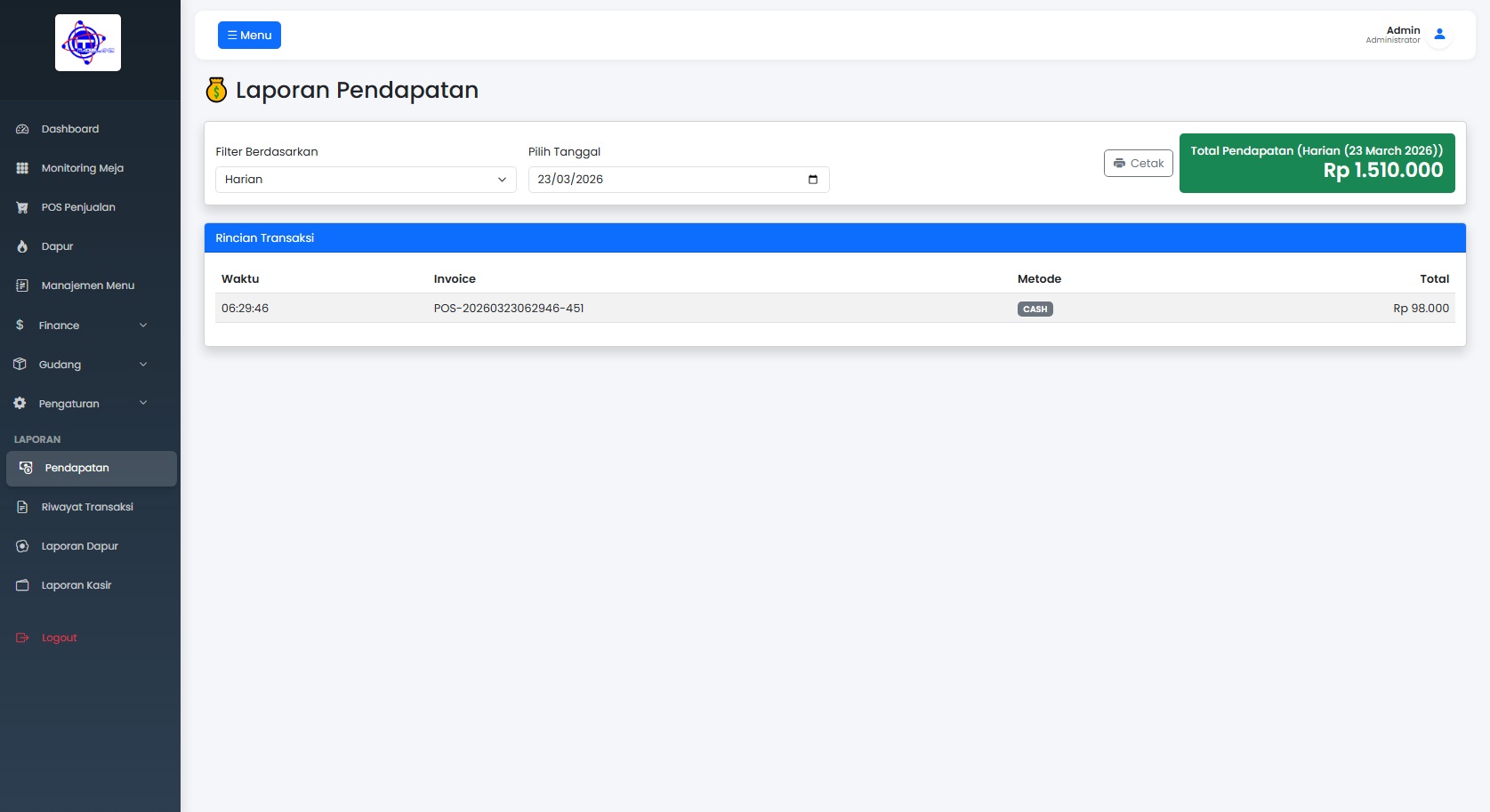Click the Manajemen Menu list icon

tap(22, 285)
